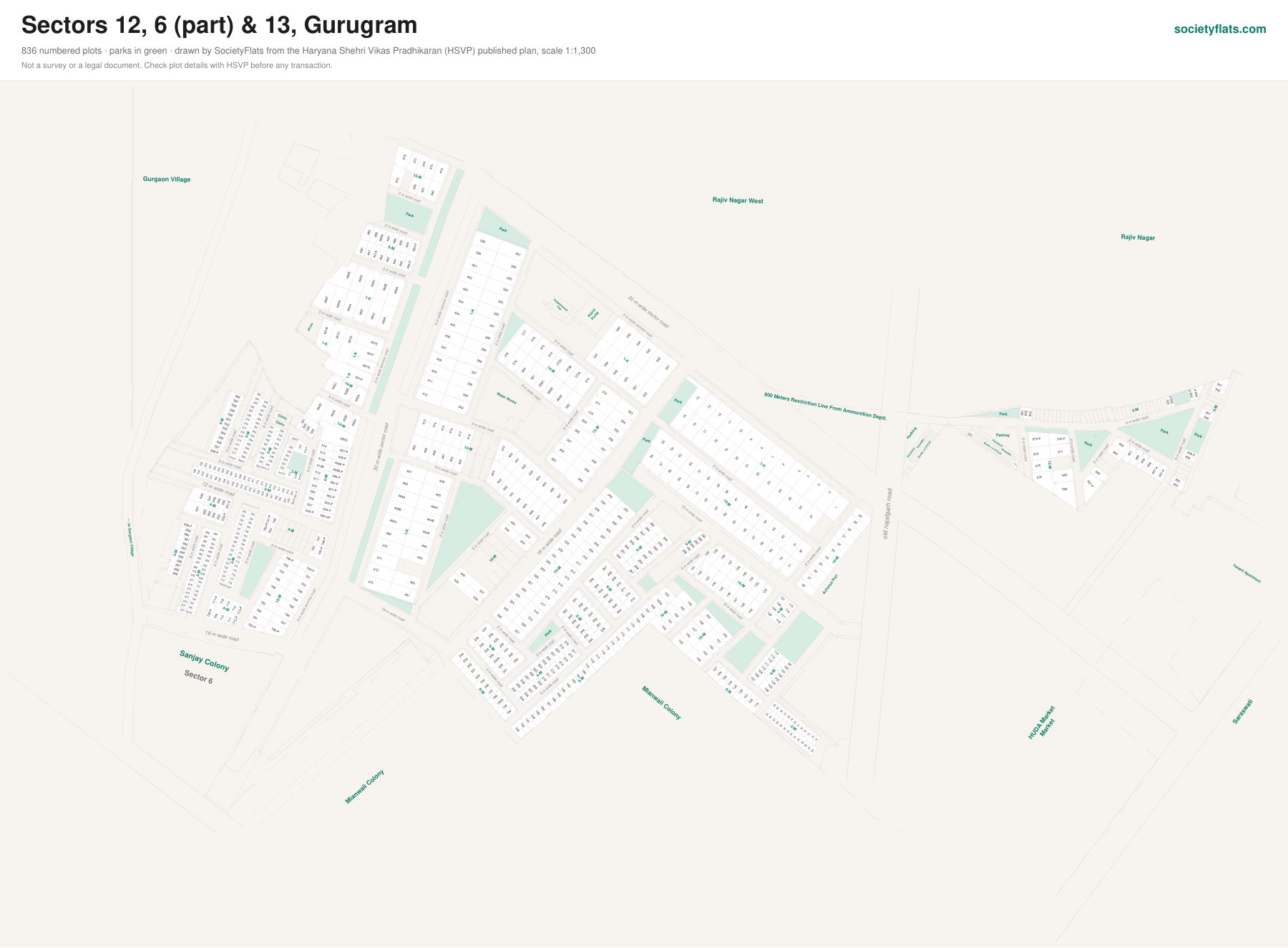Click the Sector 6 label
Viewport: 1288px width, 948px height.
click(198, 676)
